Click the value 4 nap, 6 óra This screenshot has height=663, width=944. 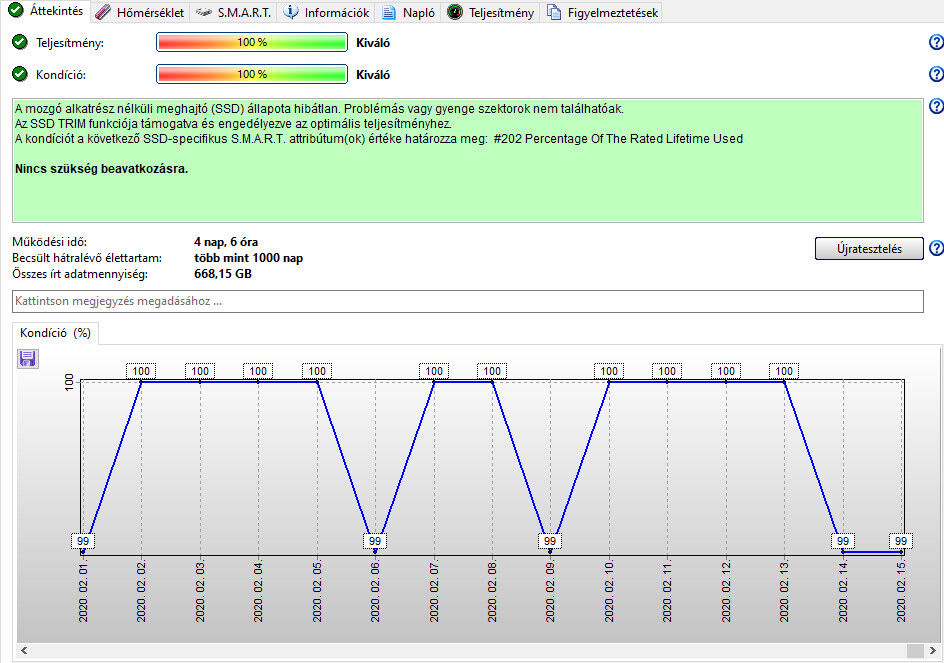pyautogui.click(x=226, y=242)
